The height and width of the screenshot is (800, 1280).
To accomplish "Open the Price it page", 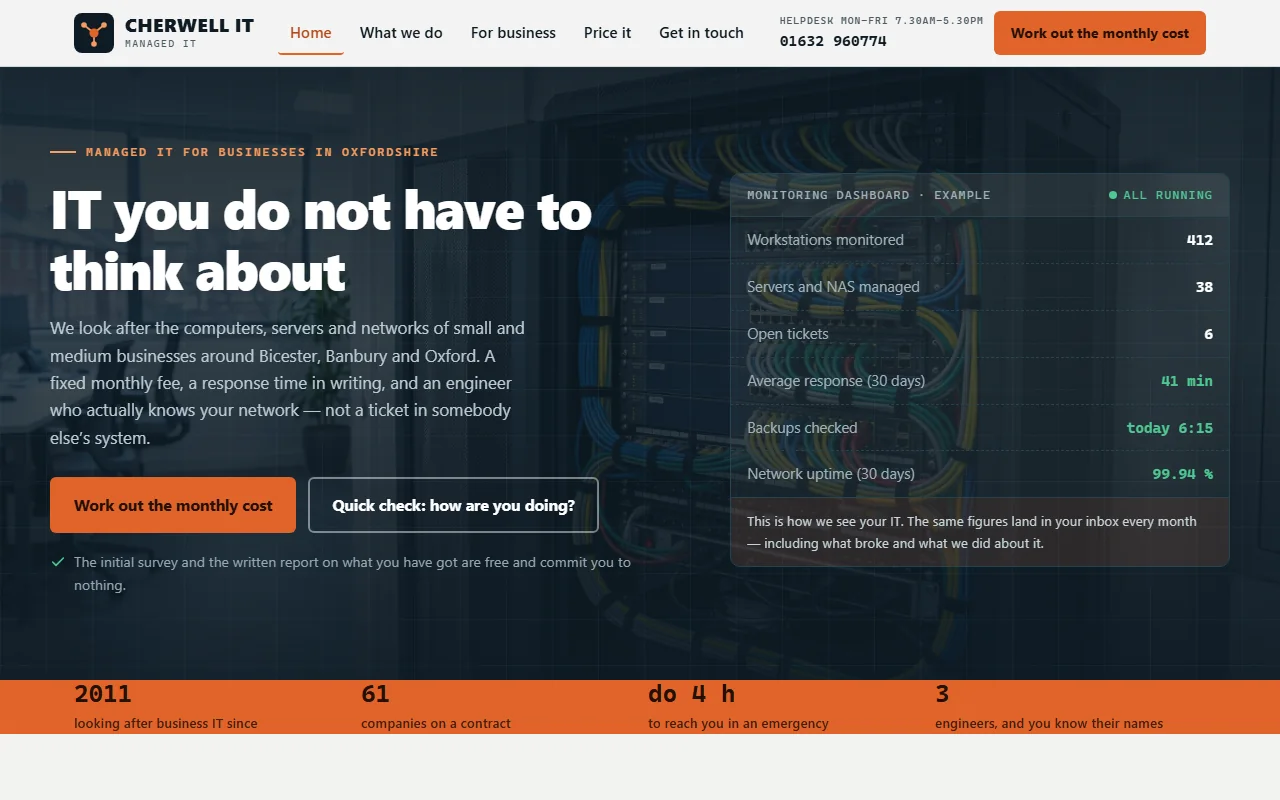I will coord(608,33).
